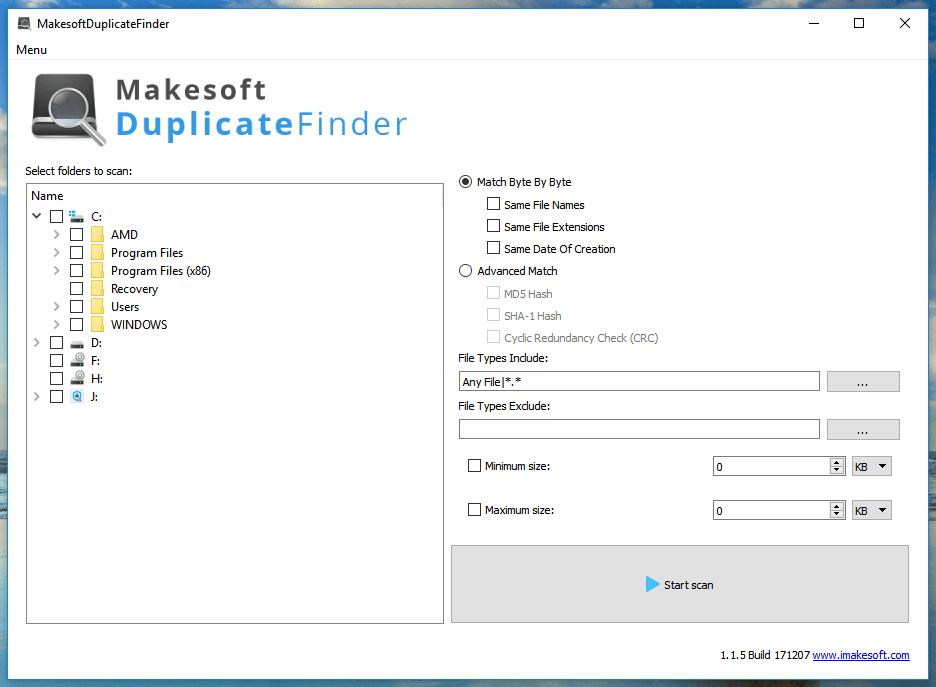Open the www.imakesoft.com link
936x687 pixels.
tap(861, 654)
